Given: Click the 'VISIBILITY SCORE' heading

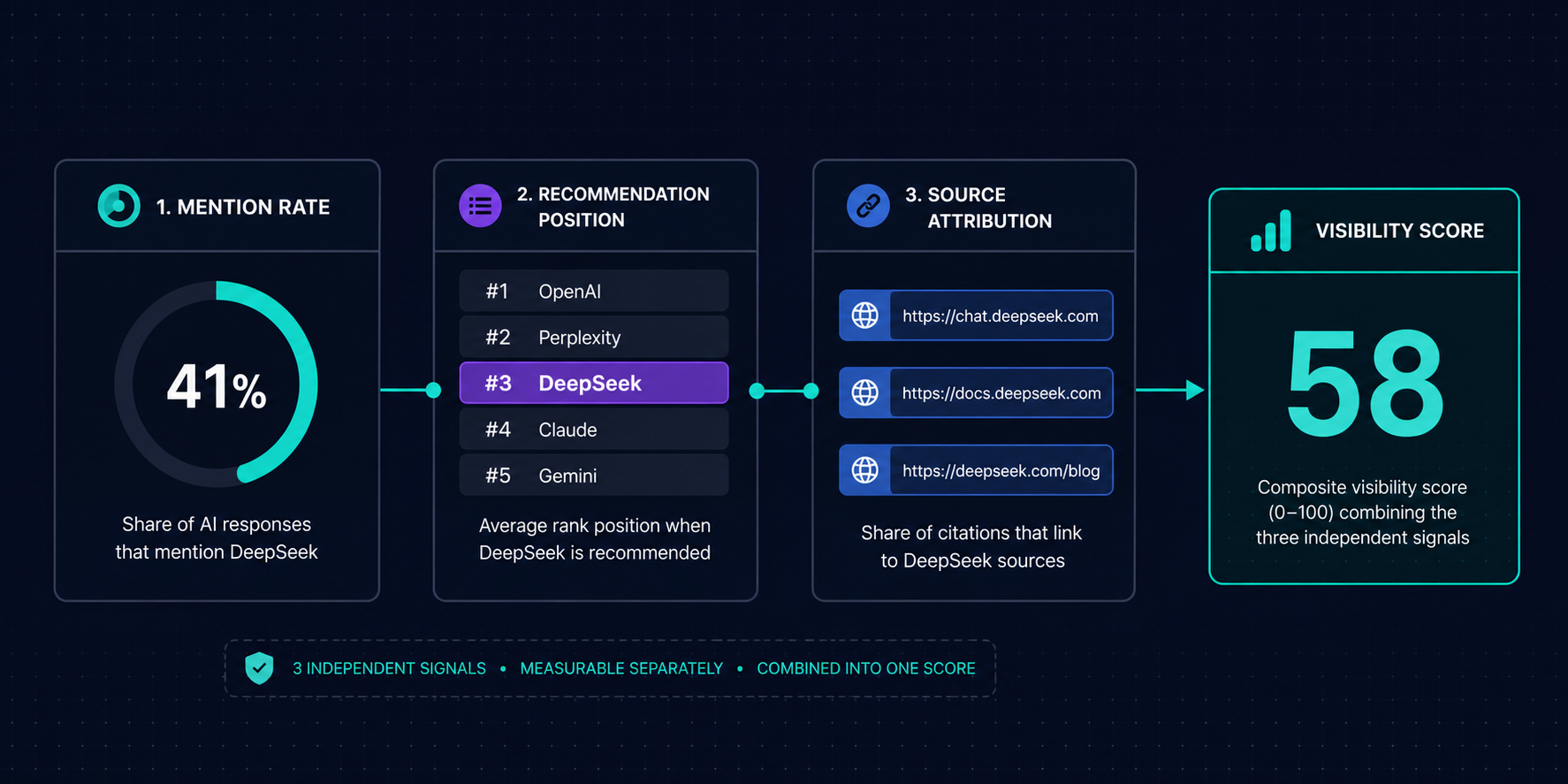Looking at the screenshot, I should (x=1400, y=231).
